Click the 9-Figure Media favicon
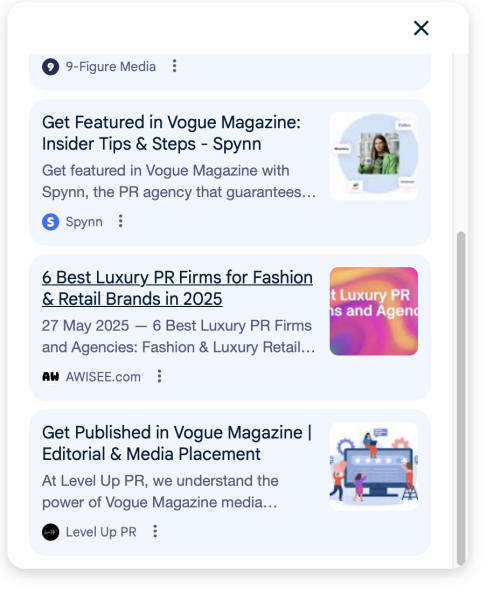501x600 pixels. point(51,67)
